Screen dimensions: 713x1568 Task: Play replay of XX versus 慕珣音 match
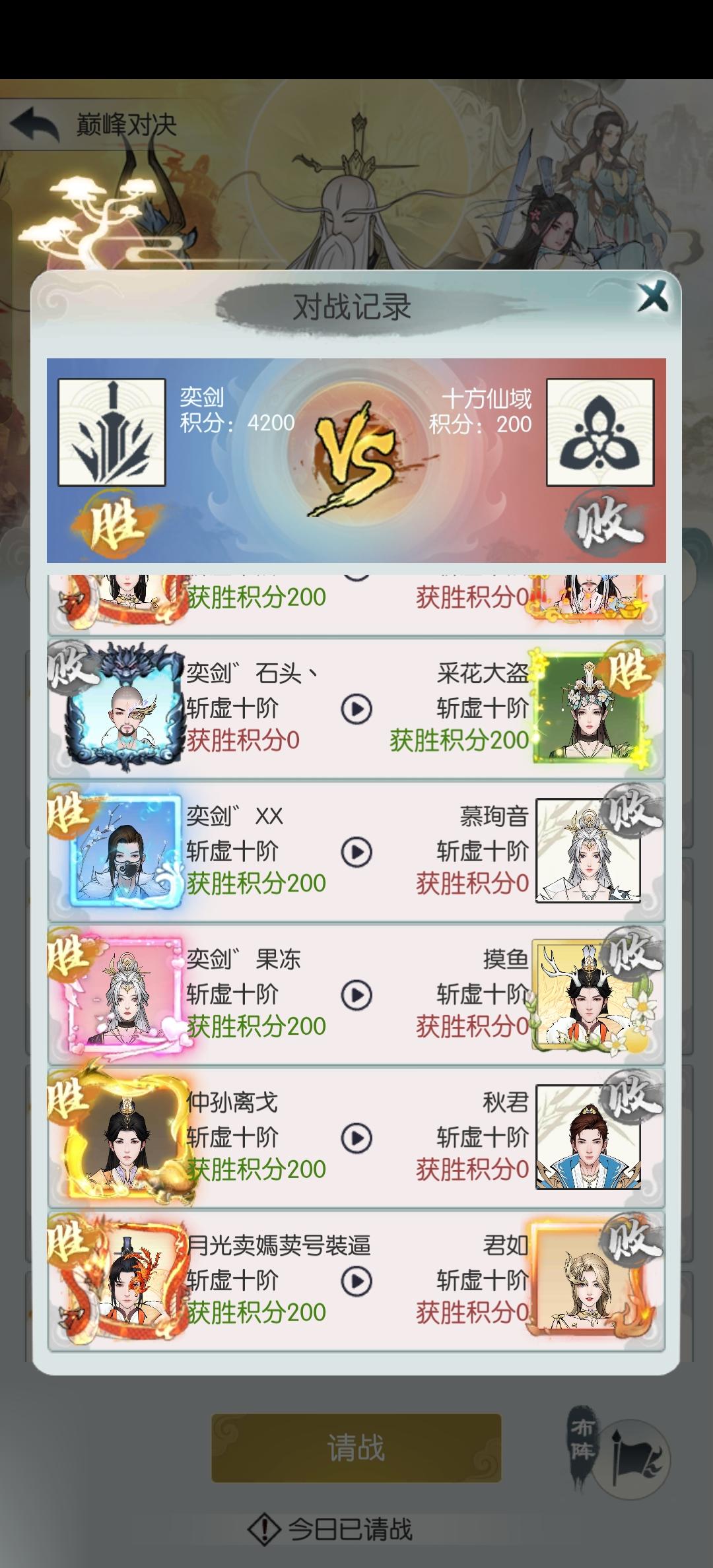point(356,852)
